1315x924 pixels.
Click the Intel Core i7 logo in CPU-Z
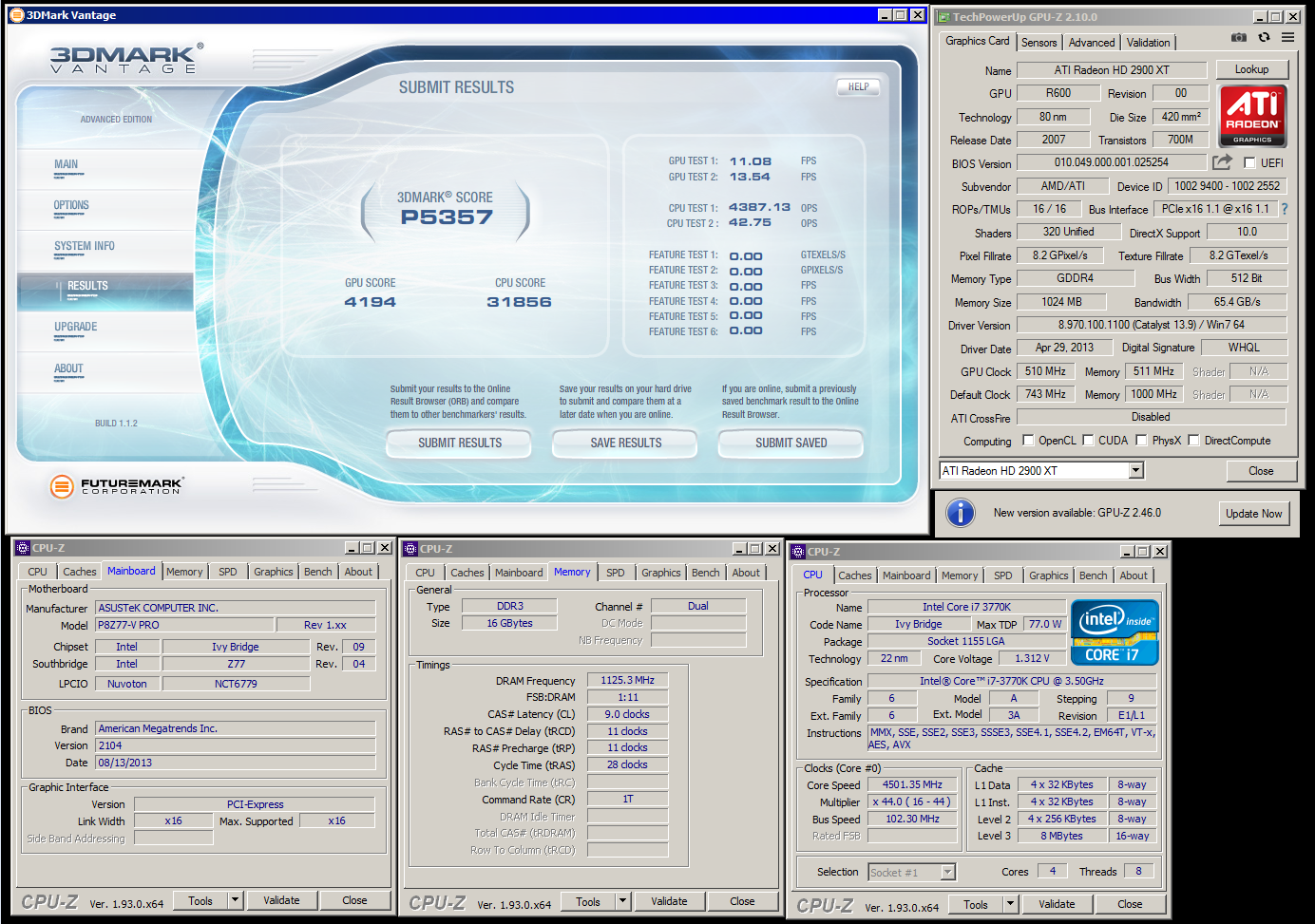tap(1115, 632)
